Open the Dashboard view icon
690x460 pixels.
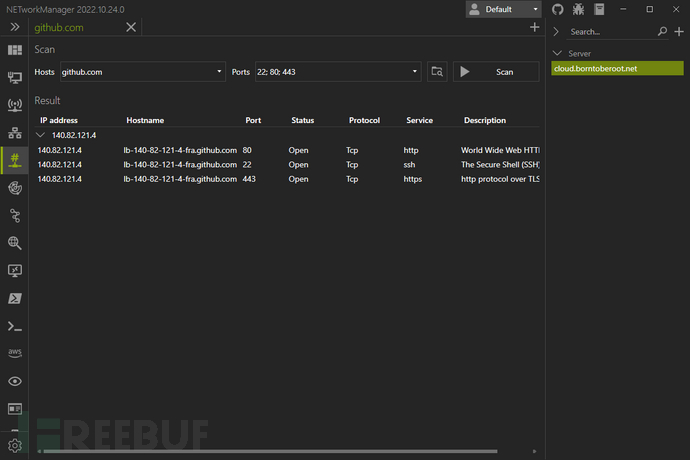point(15,50)
